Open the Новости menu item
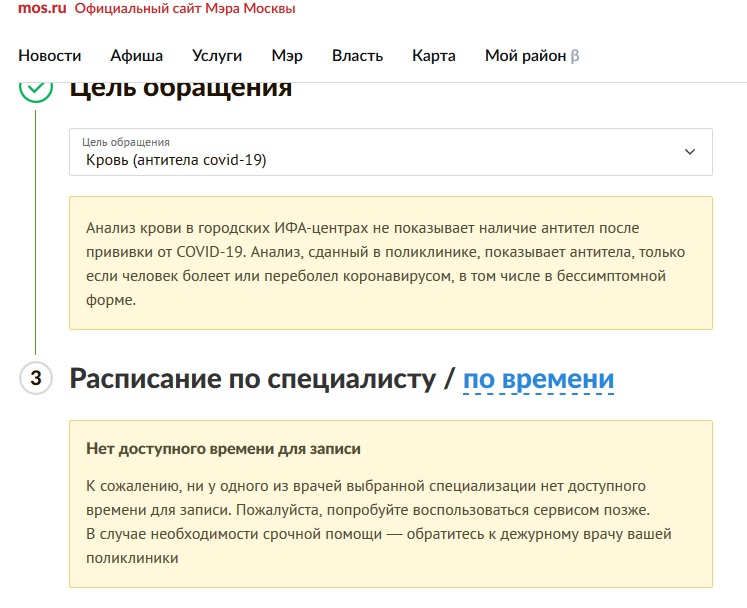This screenshot has height=608, width=747. [x=50, y=56]
